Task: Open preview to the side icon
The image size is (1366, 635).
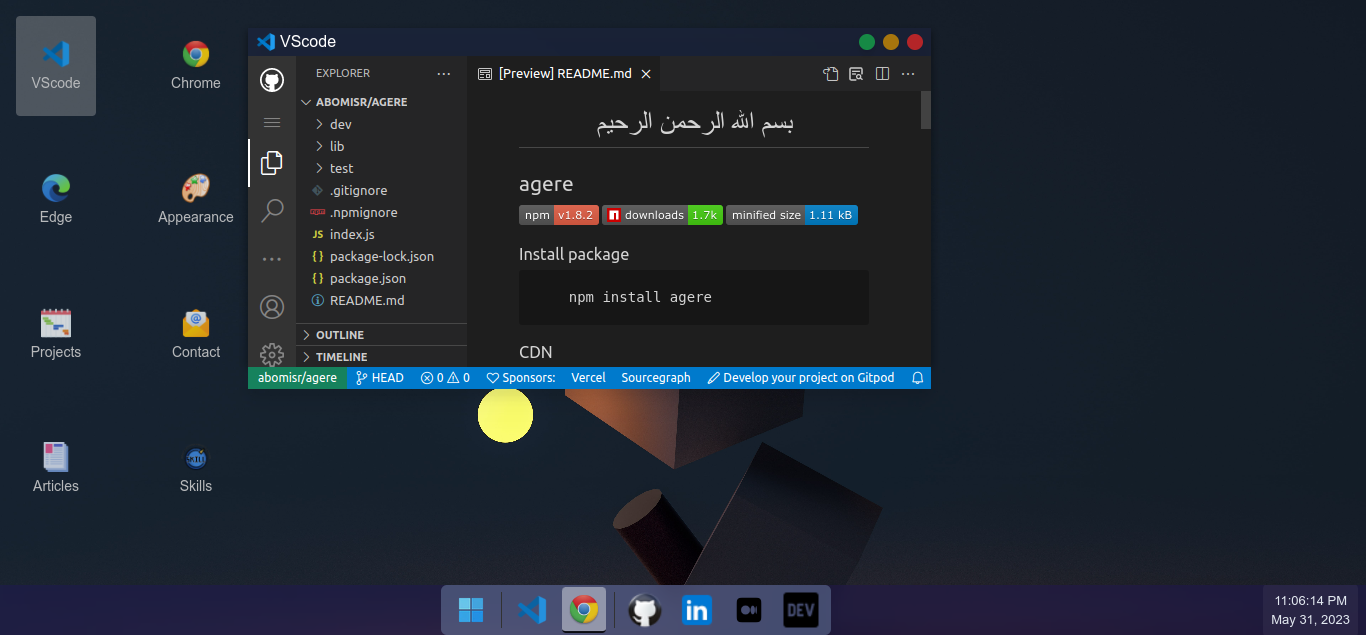Action: (856, 73)
